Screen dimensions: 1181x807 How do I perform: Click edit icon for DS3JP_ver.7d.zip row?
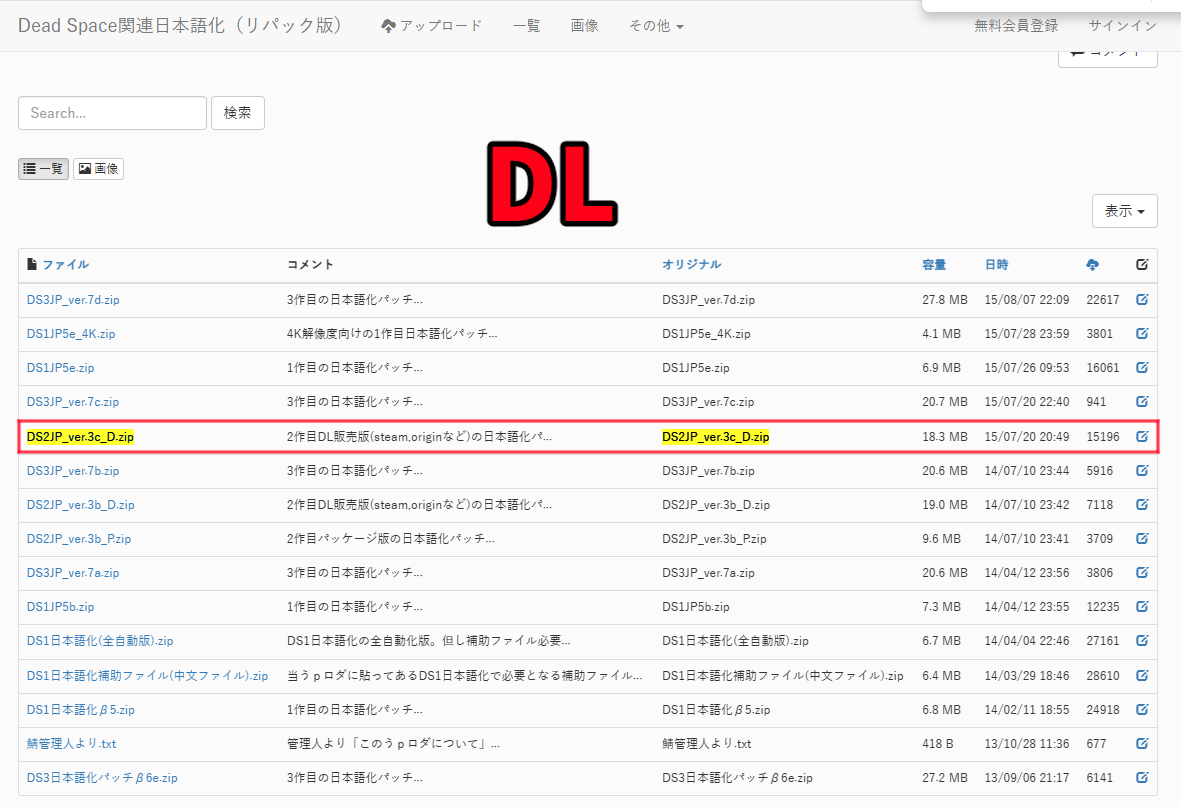(1142, 300)
